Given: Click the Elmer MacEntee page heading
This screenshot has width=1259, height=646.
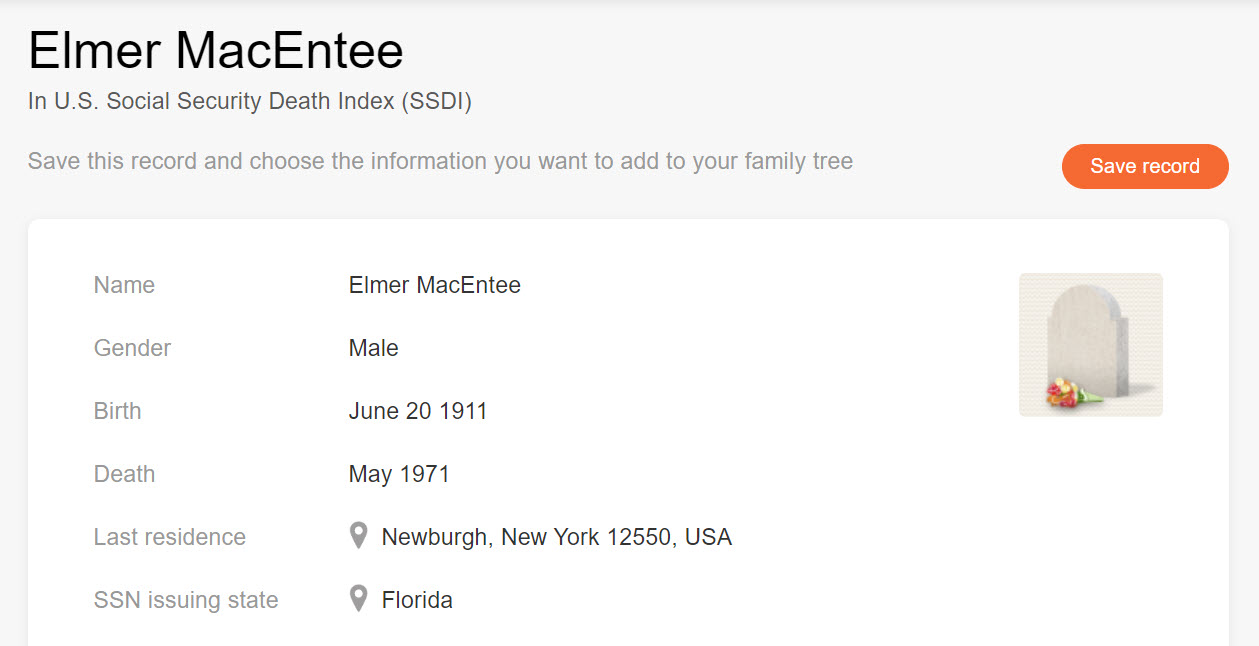Looking at the screenshot, I should [x=216, y=50].
